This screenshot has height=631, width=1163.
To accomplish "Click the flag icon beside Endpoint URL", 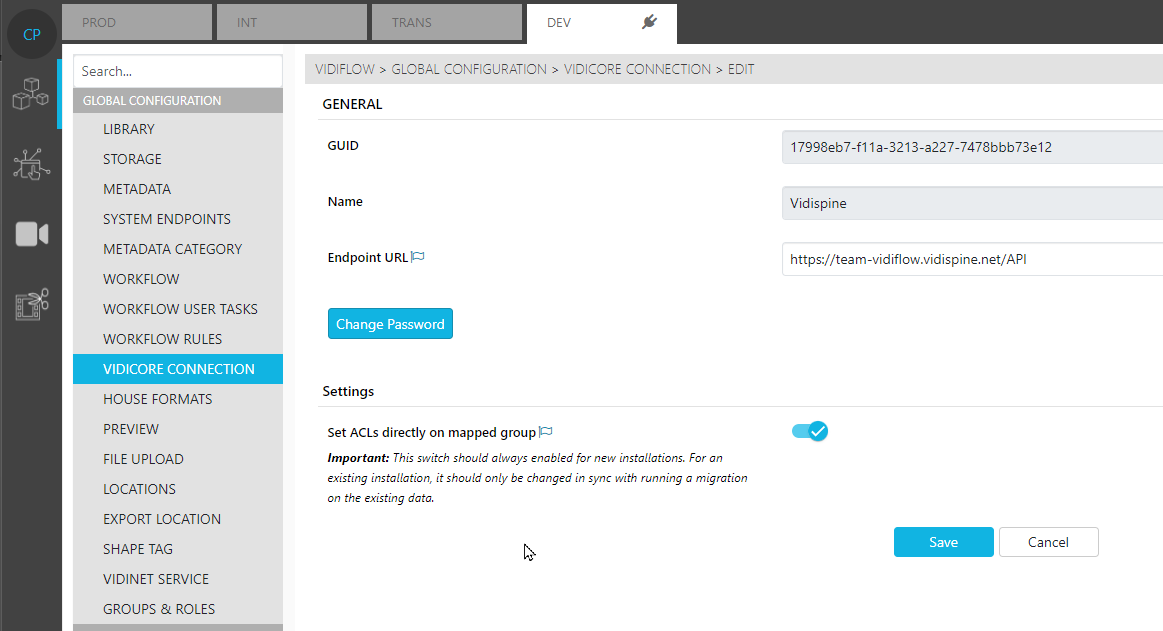I will point(418,257).
